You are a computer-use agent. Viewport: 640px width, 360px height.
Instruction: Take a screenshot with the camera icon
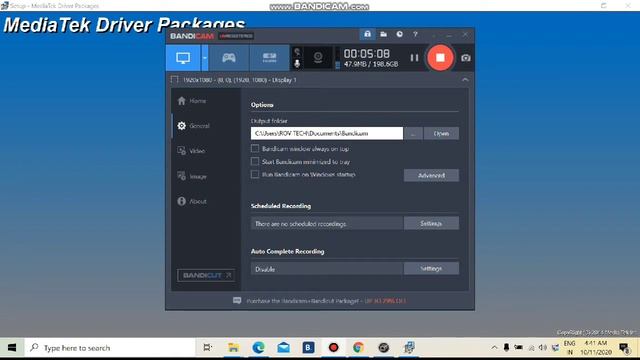pyautogui.click(x=465, y=58)
